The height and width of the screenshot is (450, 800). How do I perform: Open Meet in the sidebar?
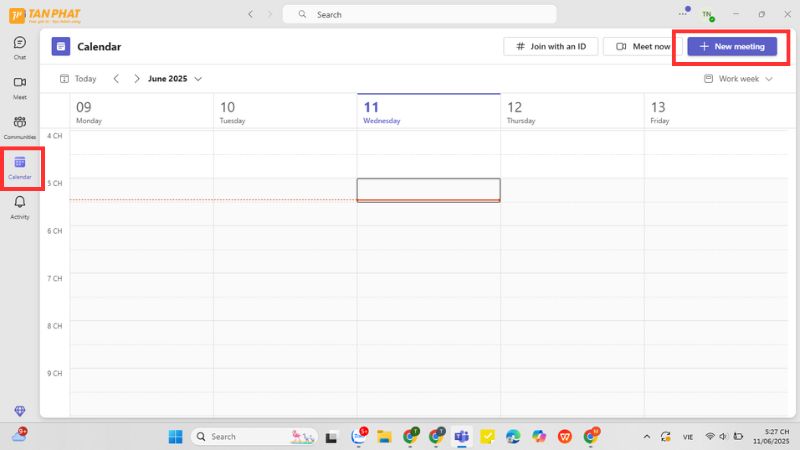[20, 88]
